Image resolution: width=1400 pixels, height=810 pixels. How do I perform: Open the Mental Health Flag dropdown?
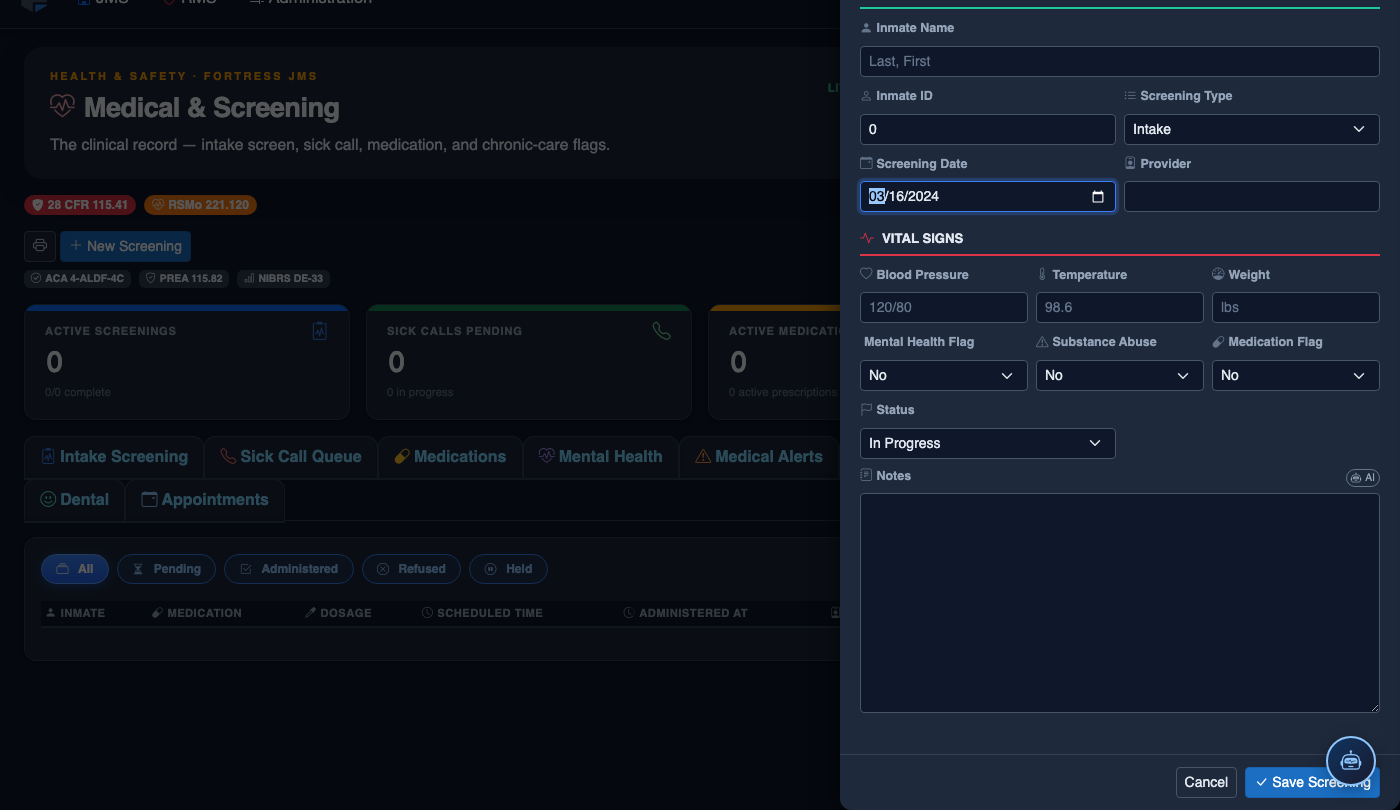pos(943,375)
